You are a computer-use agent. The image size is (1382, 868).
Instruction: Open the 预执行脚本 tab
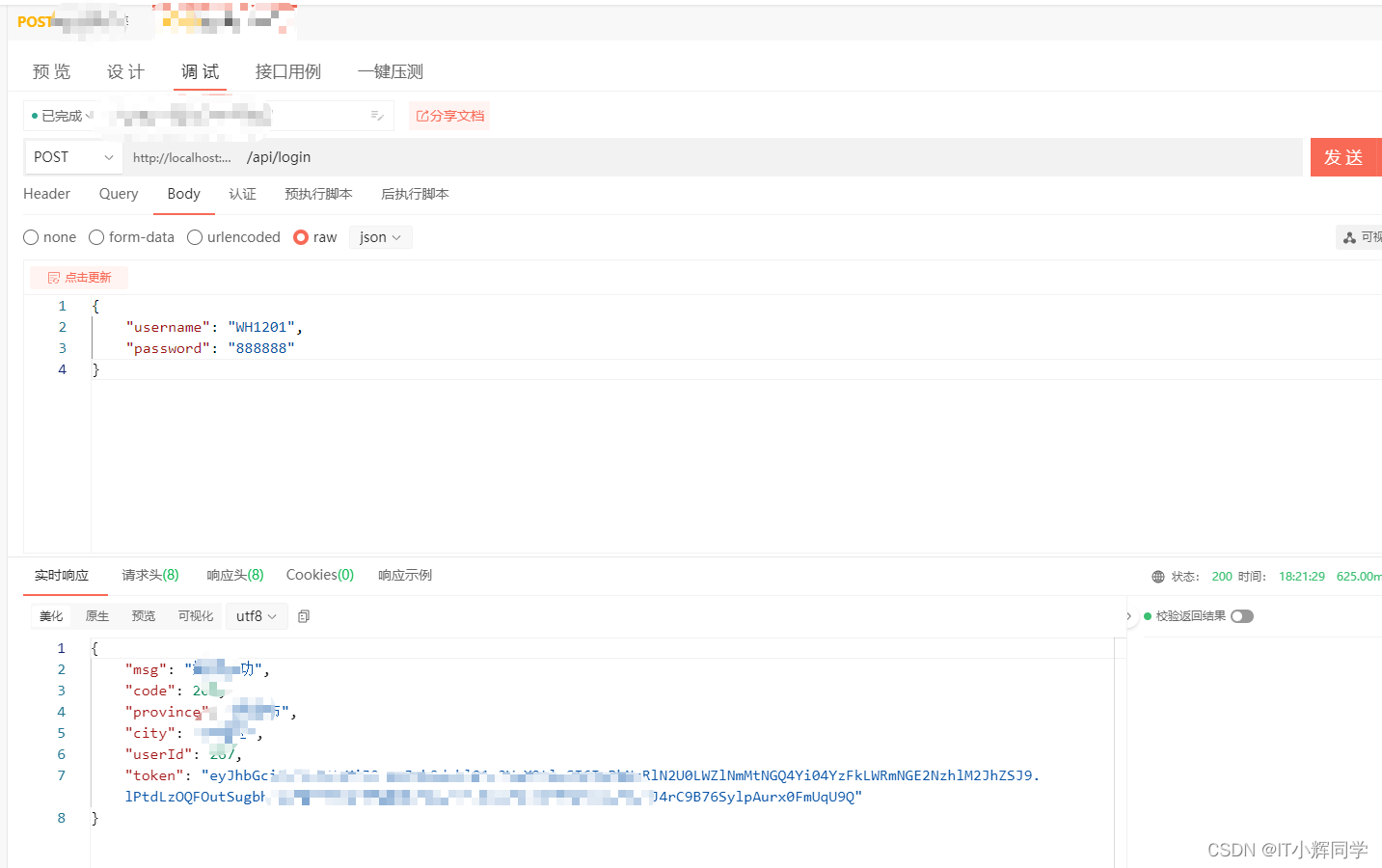click(318, 194)
